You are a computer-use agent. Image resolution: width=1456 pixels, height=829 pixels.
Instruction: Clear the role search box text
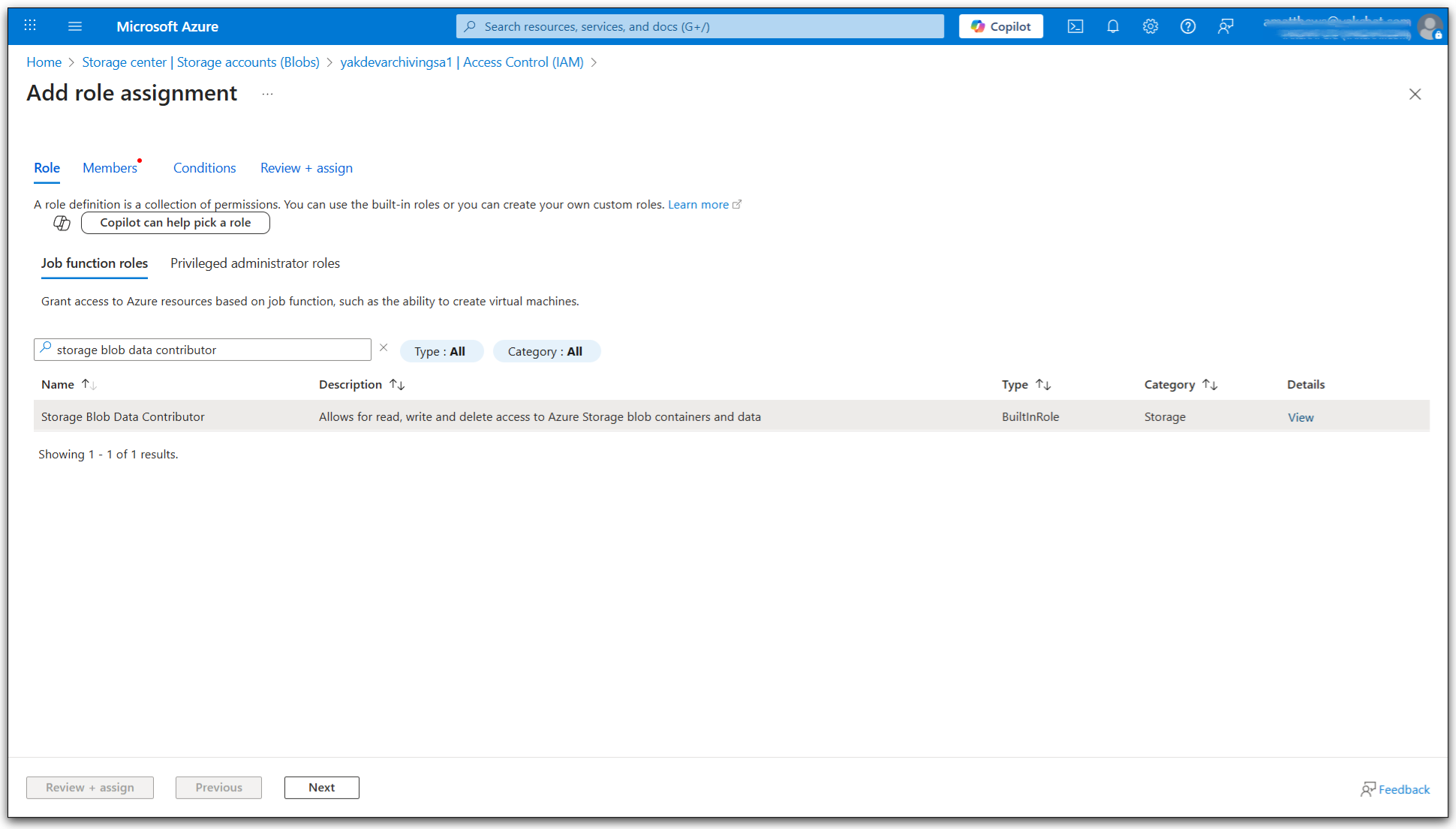point(384,348)
